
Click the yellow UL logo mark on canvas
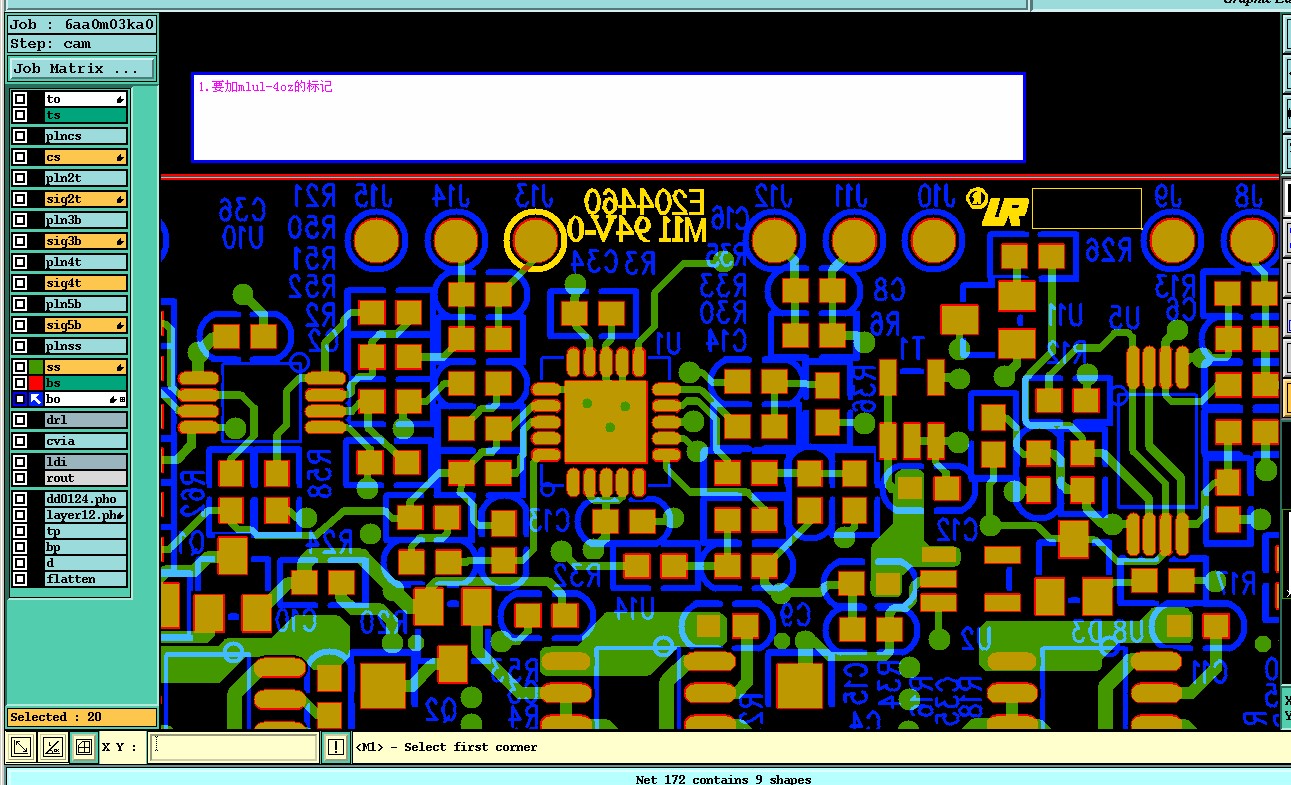pos(997,208)
